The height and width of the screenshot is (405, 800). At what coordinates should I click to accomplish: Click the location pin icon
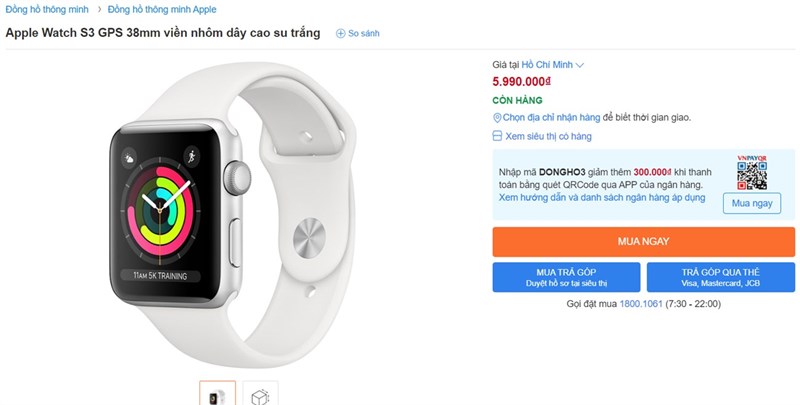tap(497, 118)
